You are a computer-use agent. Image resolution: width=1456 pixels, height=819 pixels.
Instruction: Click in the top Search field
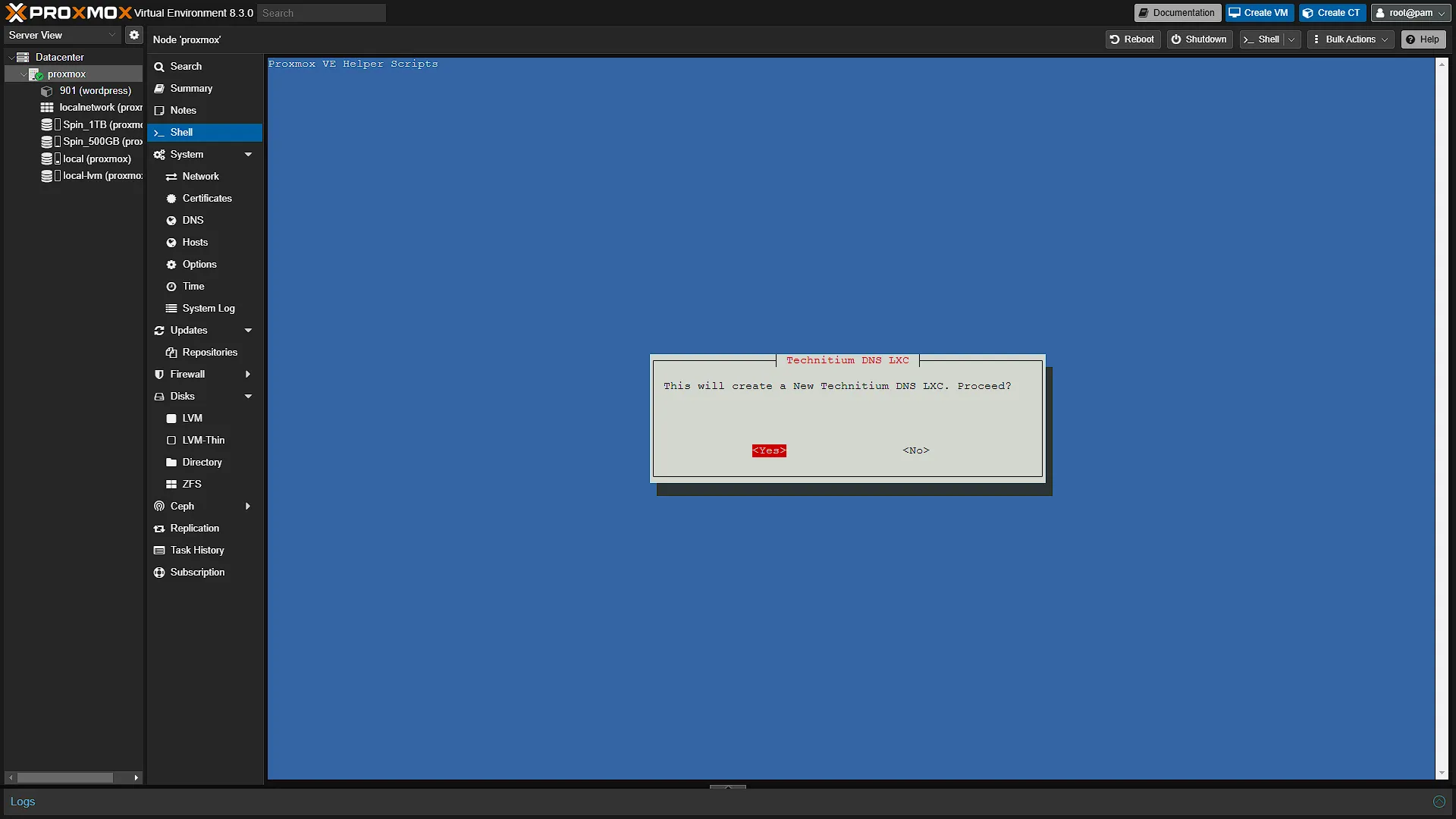click(322, 13)
